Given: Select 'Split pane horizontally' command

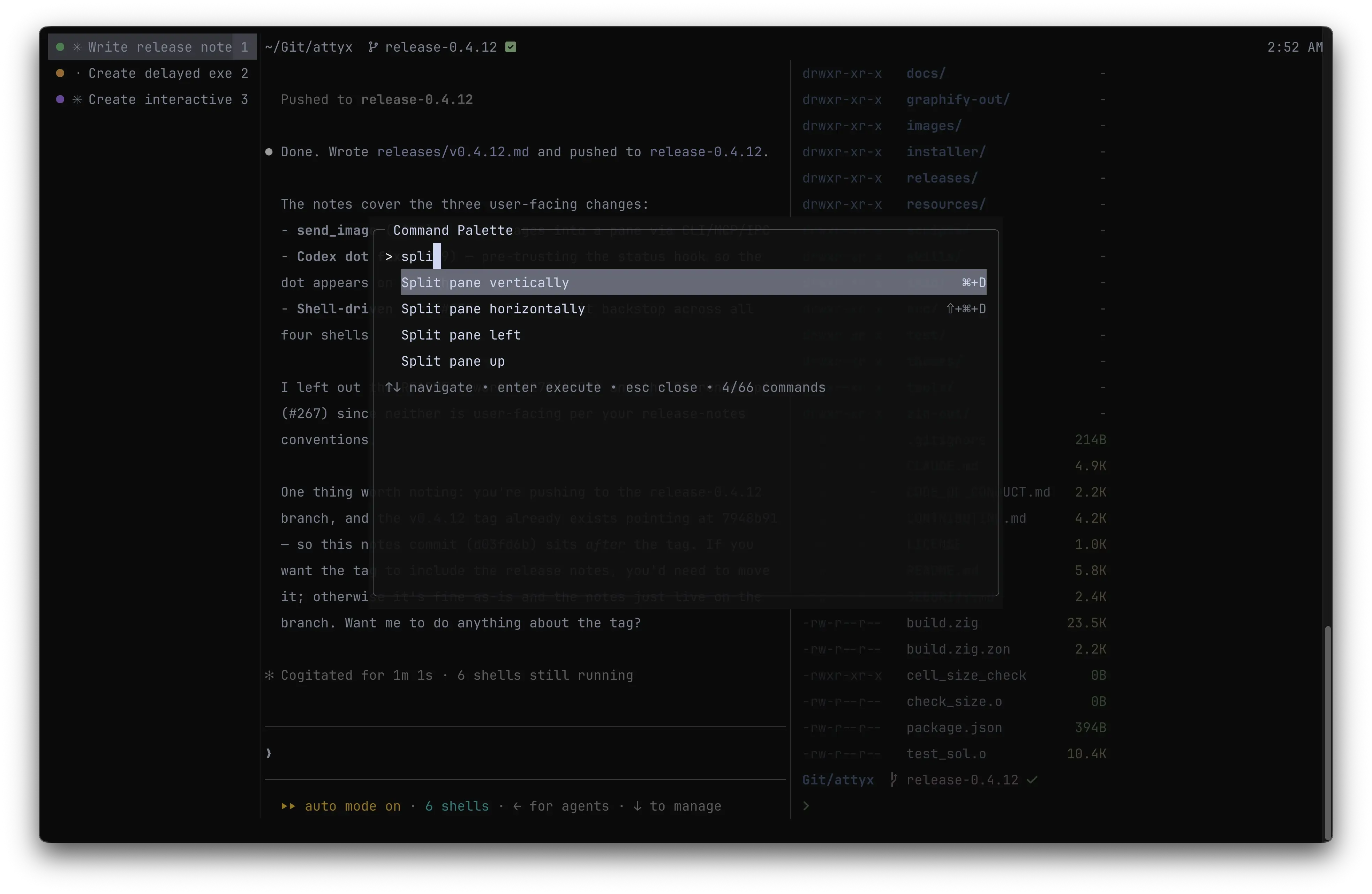Looking at the screenshot, I should pyautogui.click(x=693, y=308).
